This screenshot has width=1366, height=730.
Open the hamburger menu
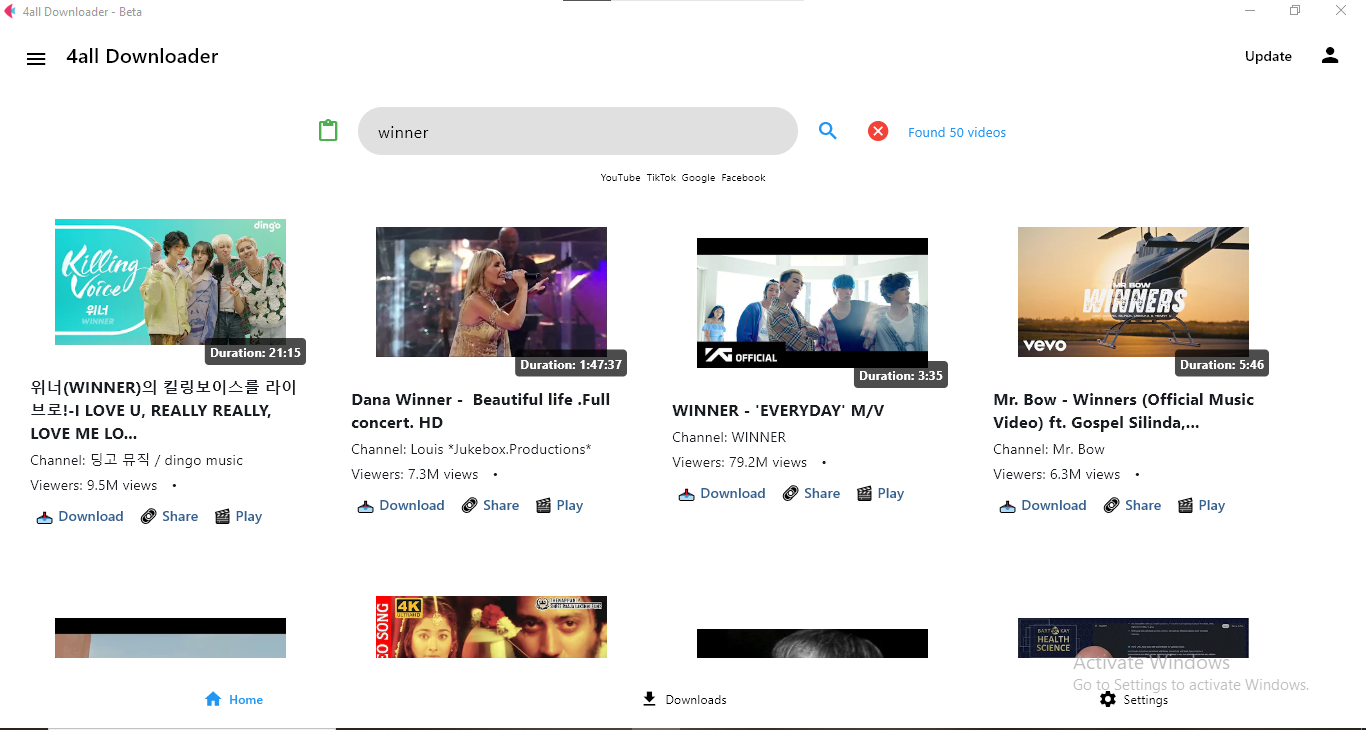(x=36, y=59)
